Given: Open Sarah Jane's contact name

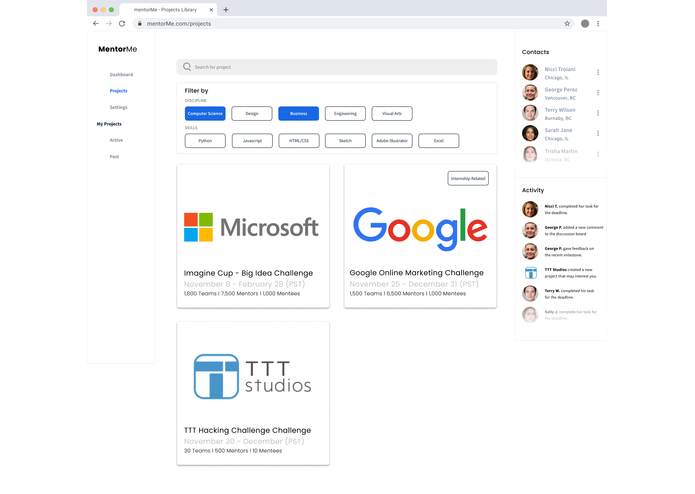Looking at the screenshot, I should pyautogui.click(x=558, y=130).
